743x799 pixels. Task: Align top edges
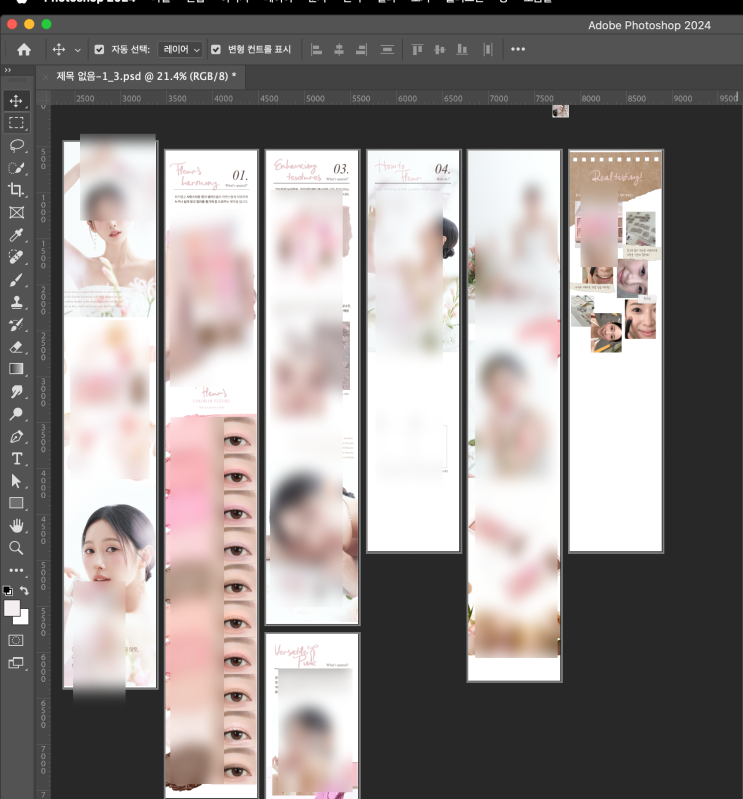point(417,49)
